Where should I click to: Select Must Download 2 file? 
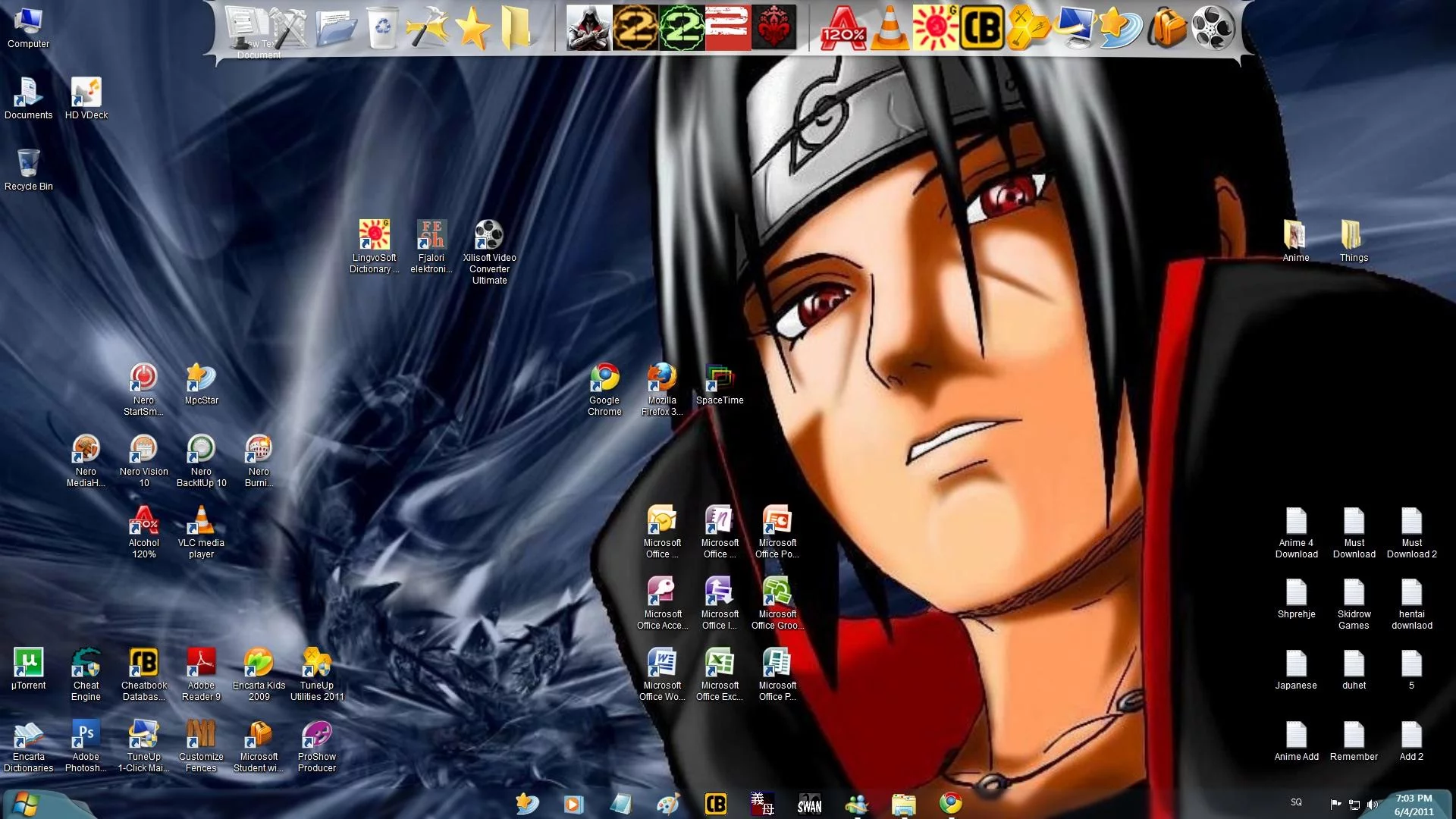pos(1411,532)
